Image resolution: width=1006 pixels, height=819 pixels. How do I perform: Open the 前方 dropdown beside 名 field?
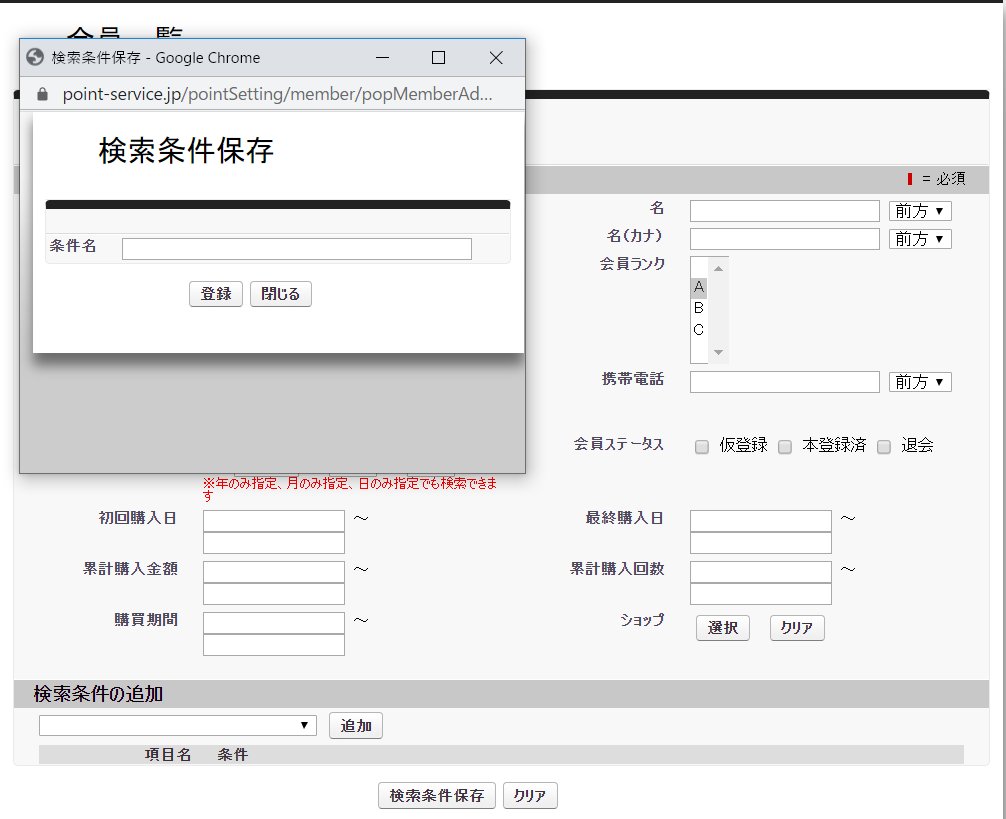pos(920,211)
